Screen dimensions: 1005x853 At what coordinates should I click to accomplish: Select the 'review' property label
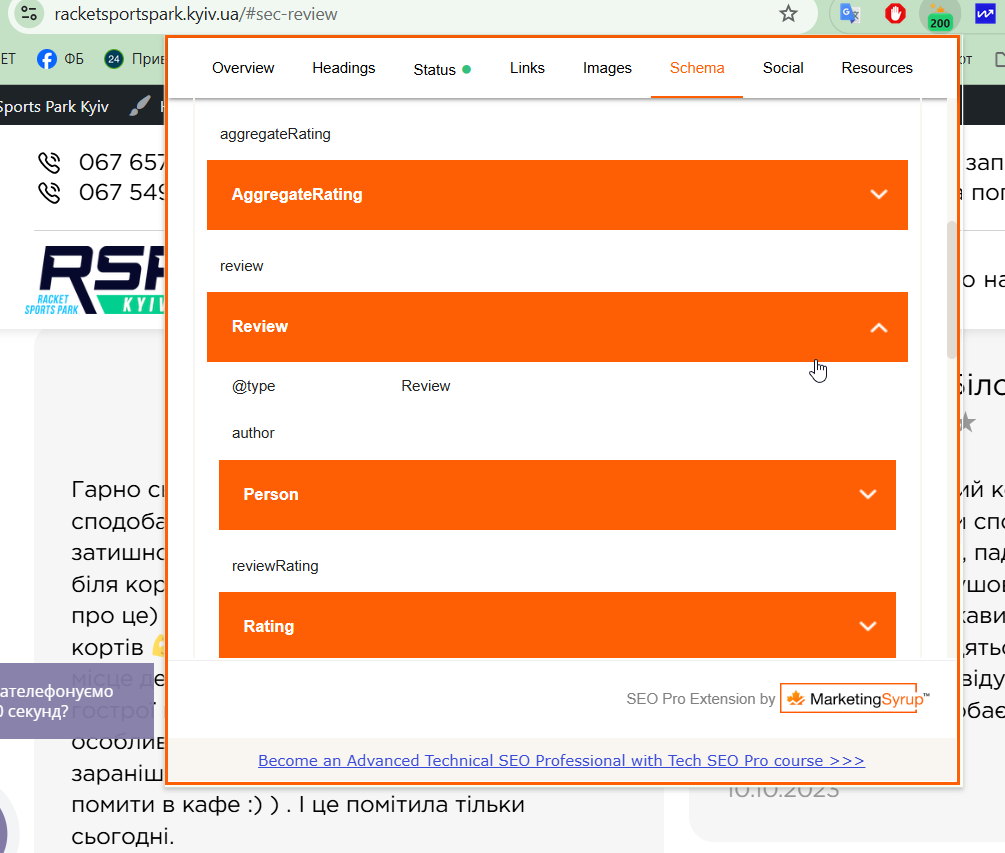(x=241, y=266)
